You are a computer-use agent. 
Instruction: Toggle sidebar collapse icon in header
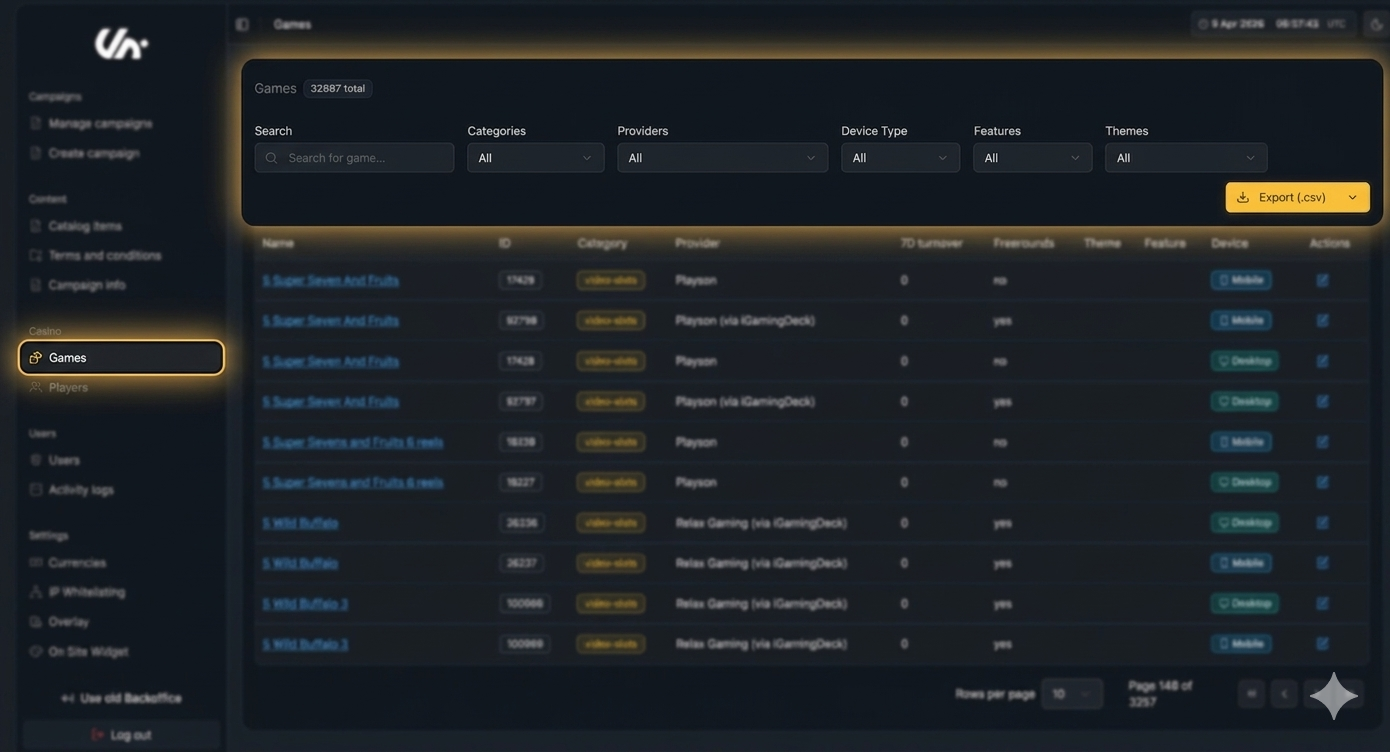pyautogui.click(x=242, y=24)
